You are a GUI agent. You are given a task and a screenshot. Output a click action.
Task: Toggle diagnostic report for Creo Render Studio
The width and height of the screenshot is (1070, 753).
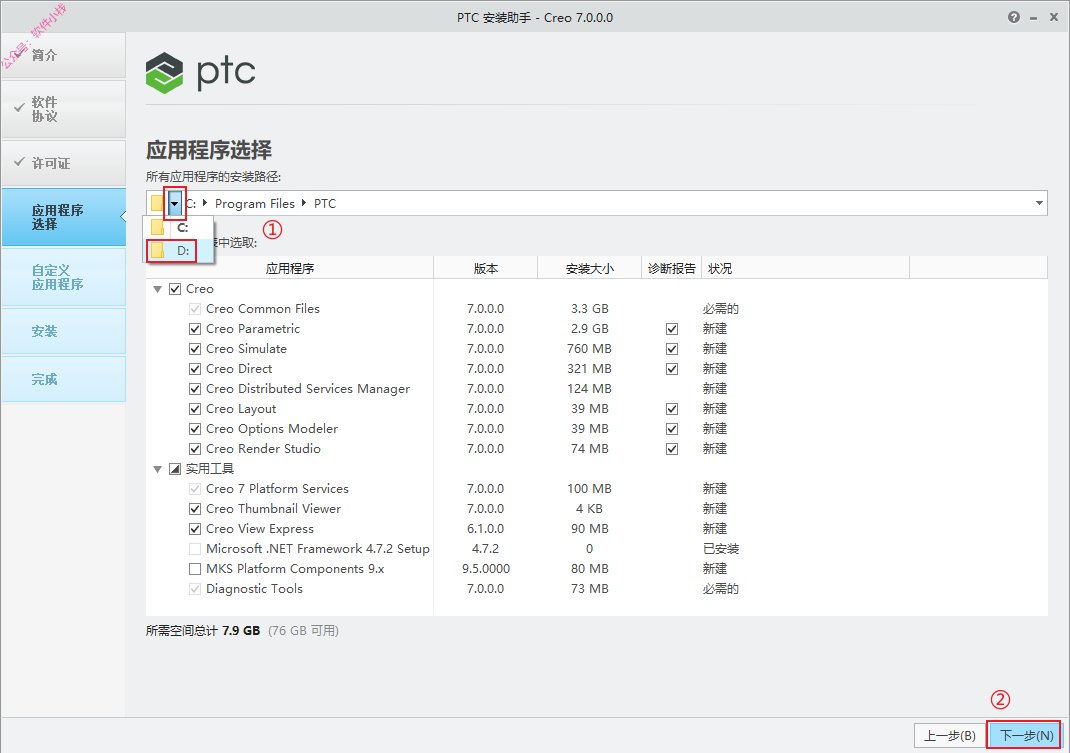pos(671,449)
